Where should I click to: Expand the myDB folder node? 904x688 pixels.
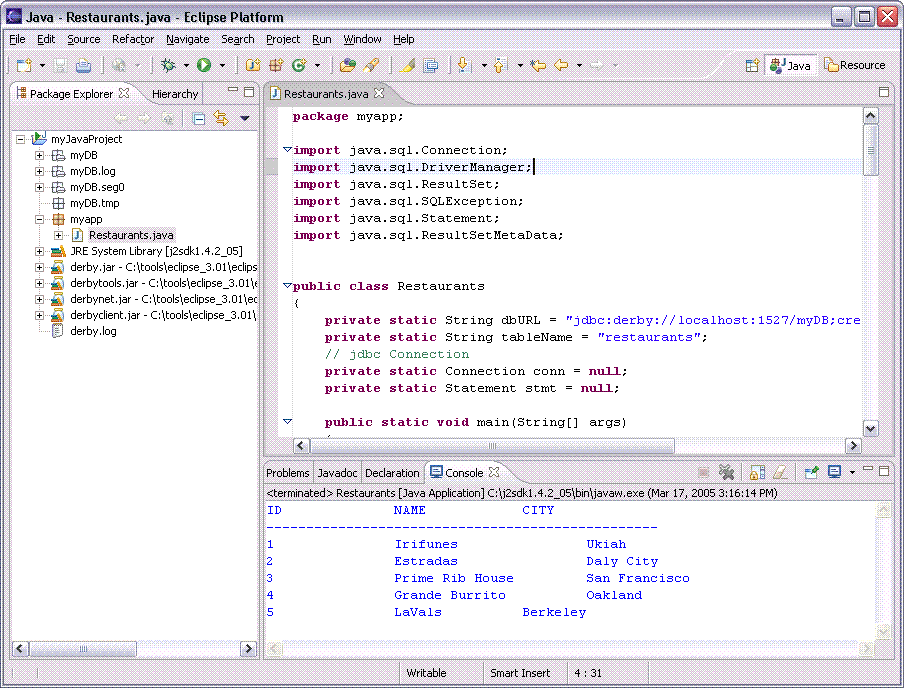point(40,155)
